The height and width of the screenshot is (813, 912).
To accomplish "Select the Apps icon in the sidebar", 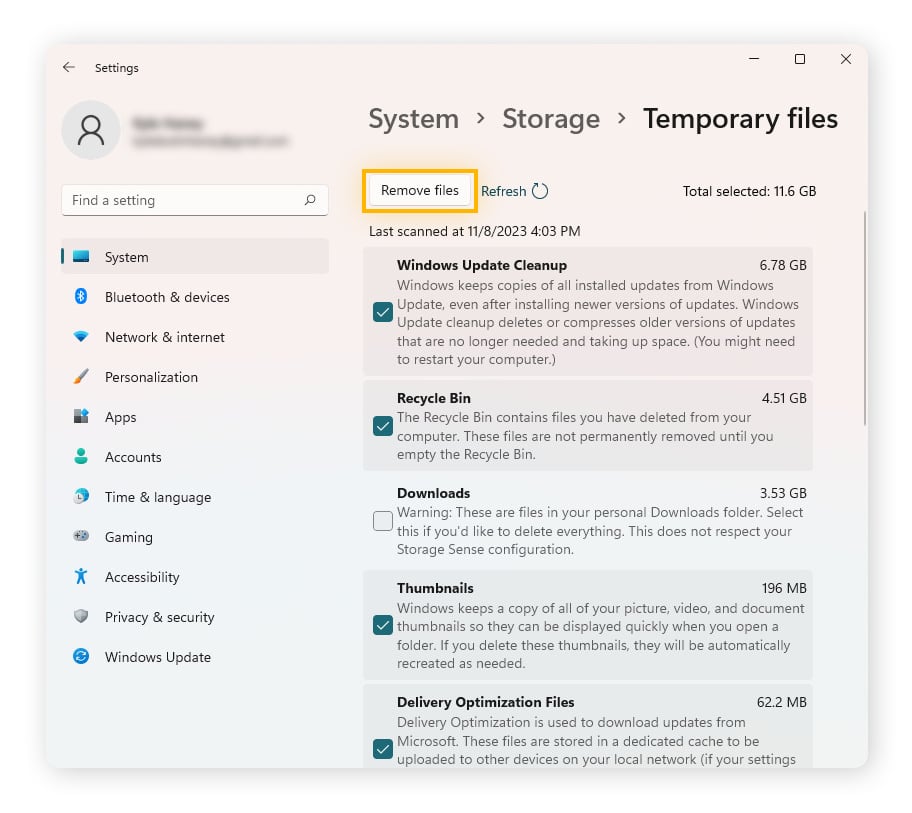I will coord(81,417).
